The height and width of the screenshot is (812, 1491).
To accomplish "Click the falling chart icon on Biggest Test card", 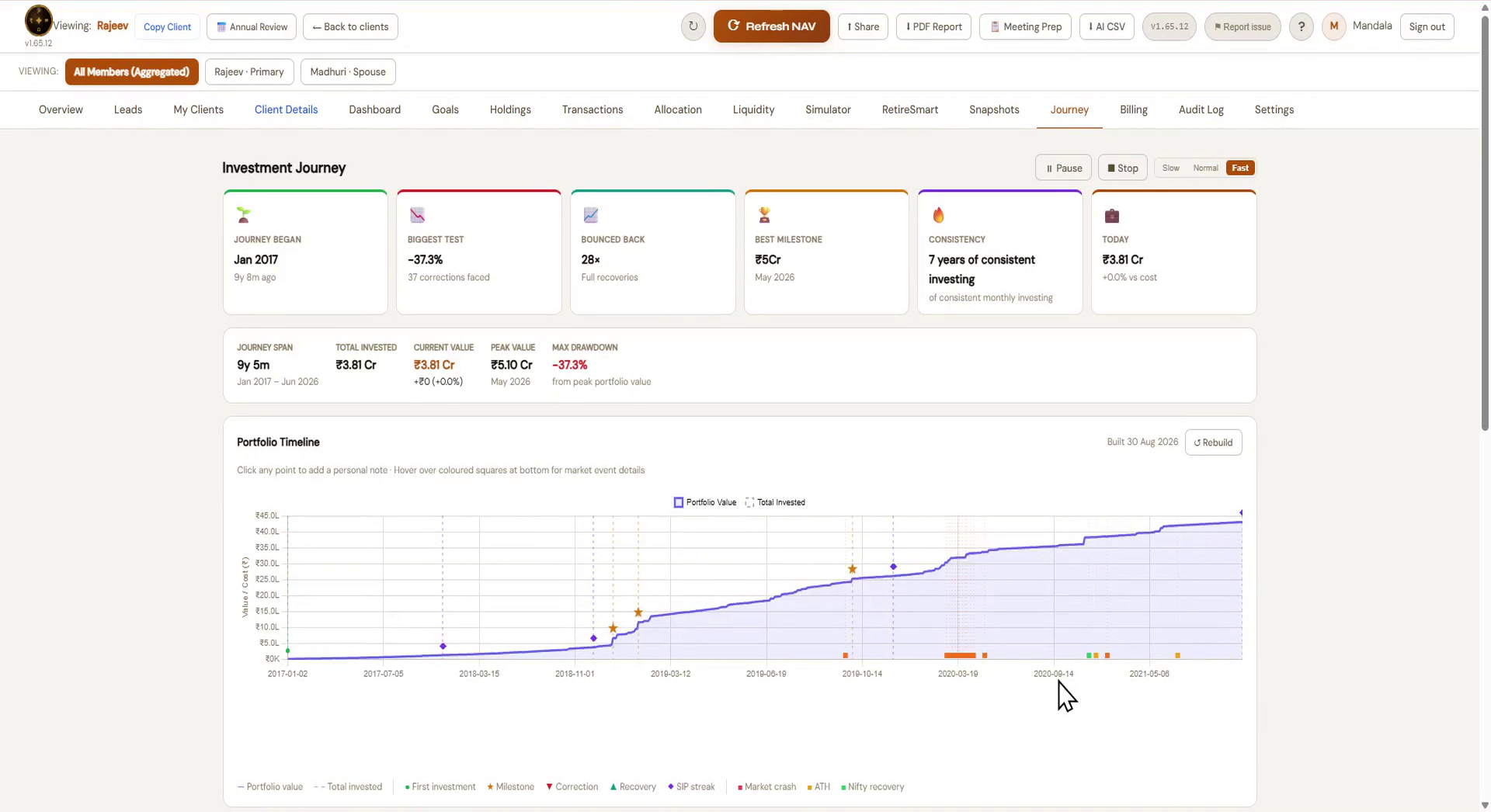I will (418, 215).
